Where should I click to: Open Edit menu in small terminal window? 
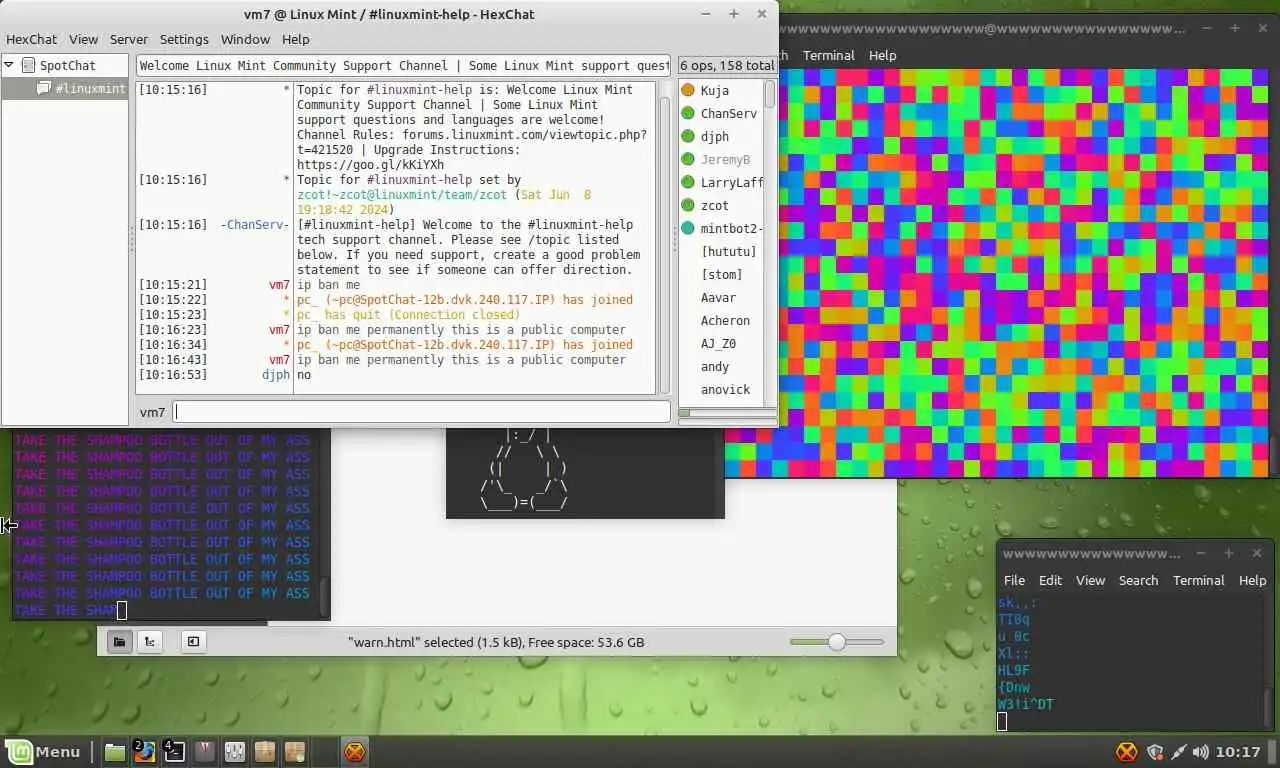[x=1050, y=580]
